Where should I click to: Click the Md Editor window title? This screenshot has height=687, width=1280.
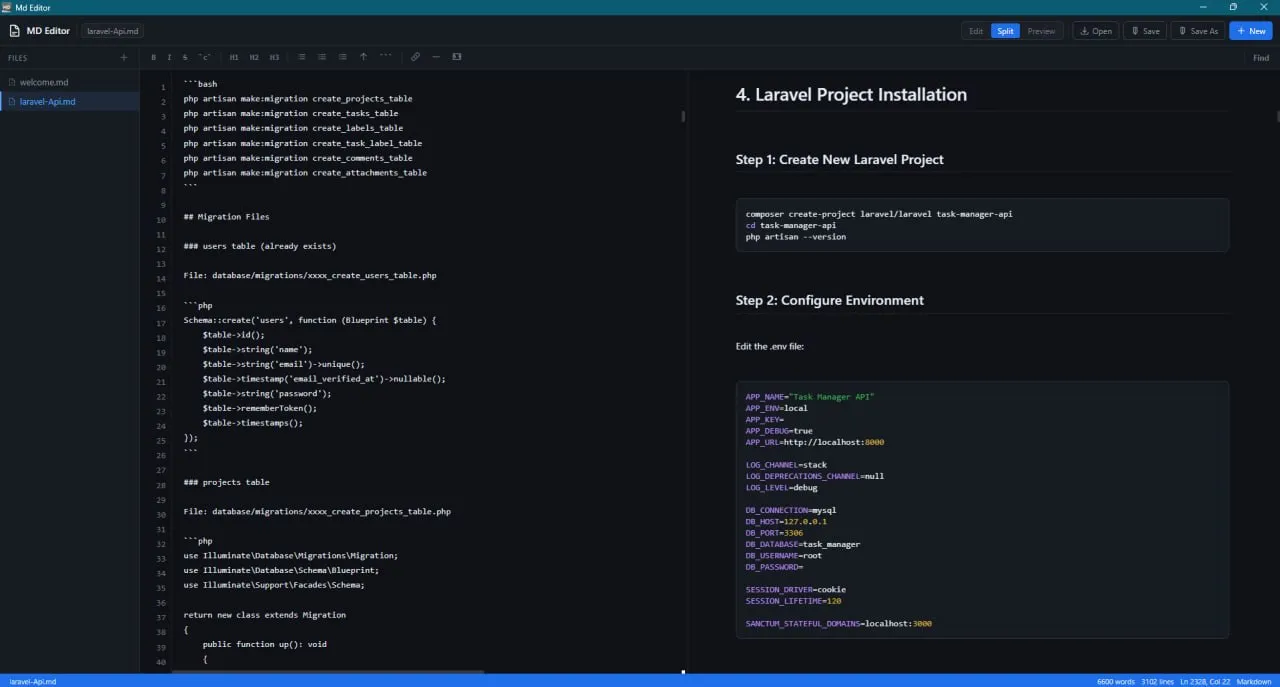pos(34,7)
